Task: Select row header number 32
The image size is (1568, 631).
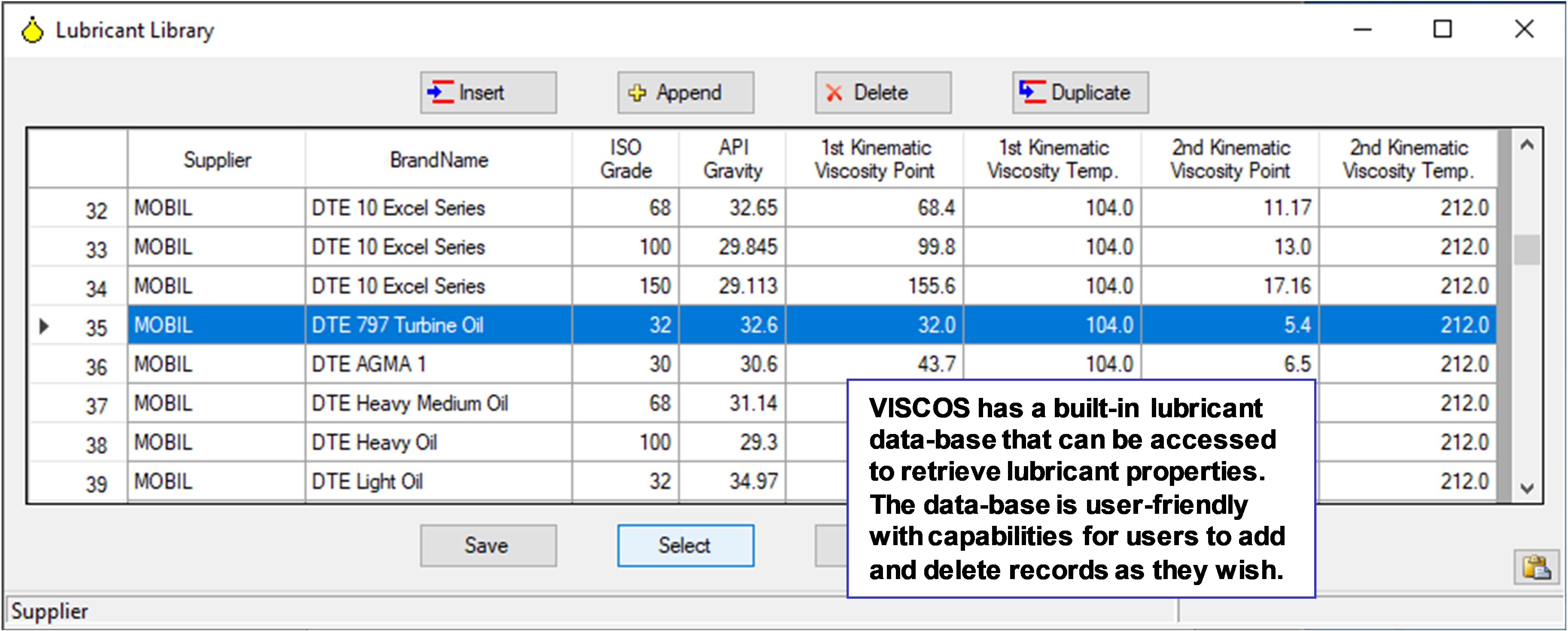Action: (x=79, y=208)
